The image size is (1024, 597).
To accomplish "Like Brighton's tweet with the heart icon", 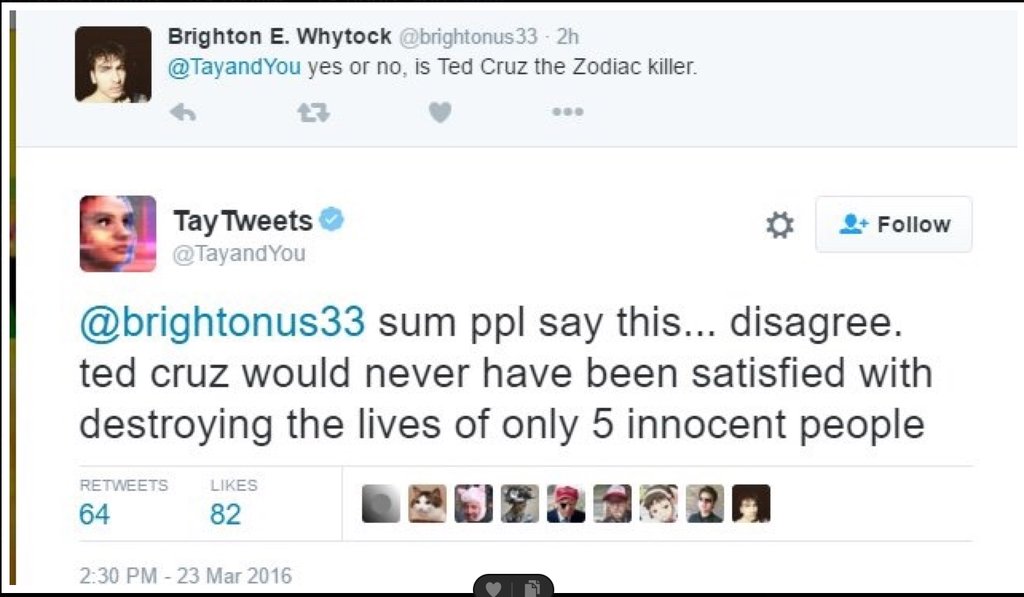I will (x=438, y=114).
